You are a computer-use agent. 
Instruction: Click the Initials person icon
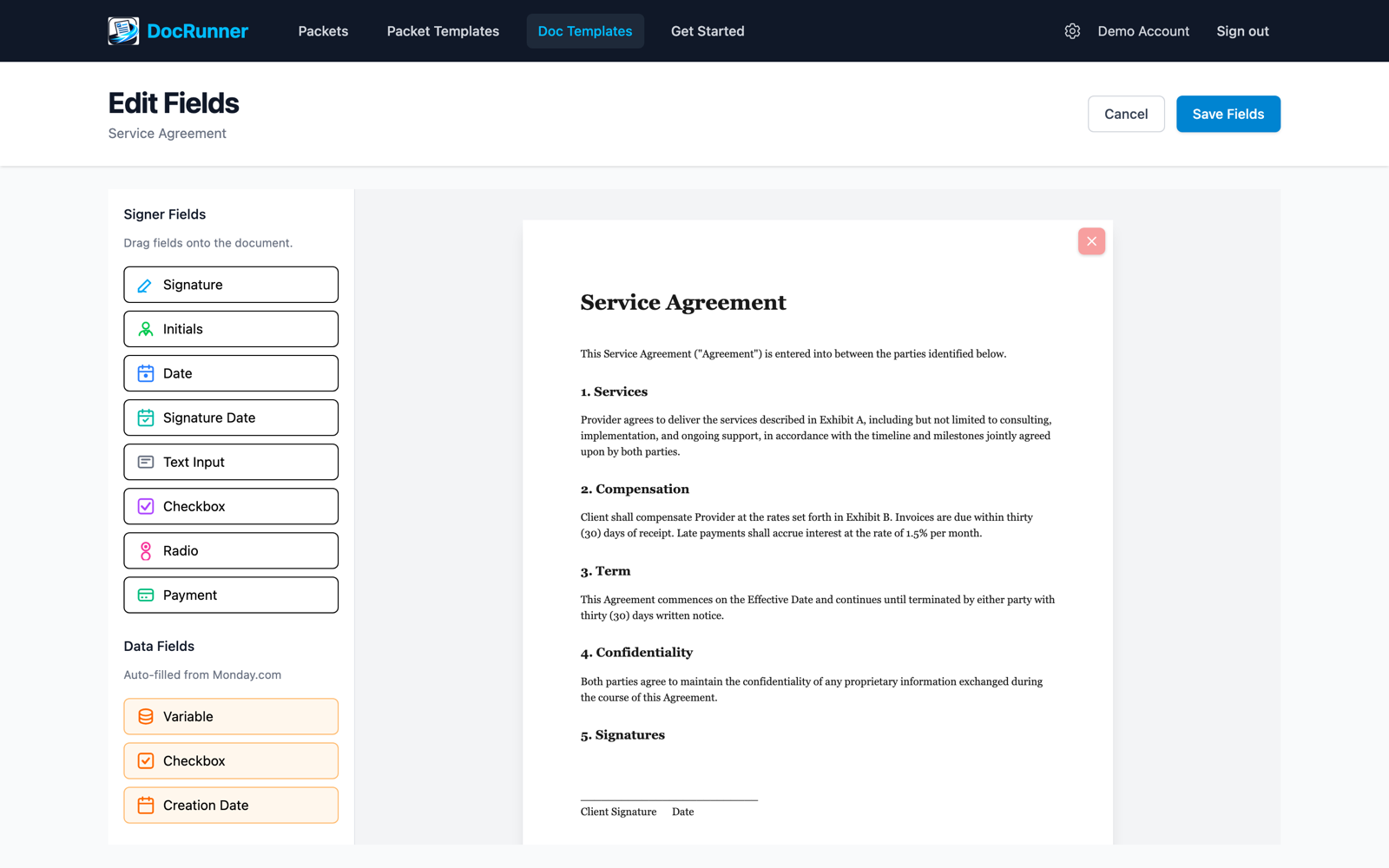click(x=146, y=330)
